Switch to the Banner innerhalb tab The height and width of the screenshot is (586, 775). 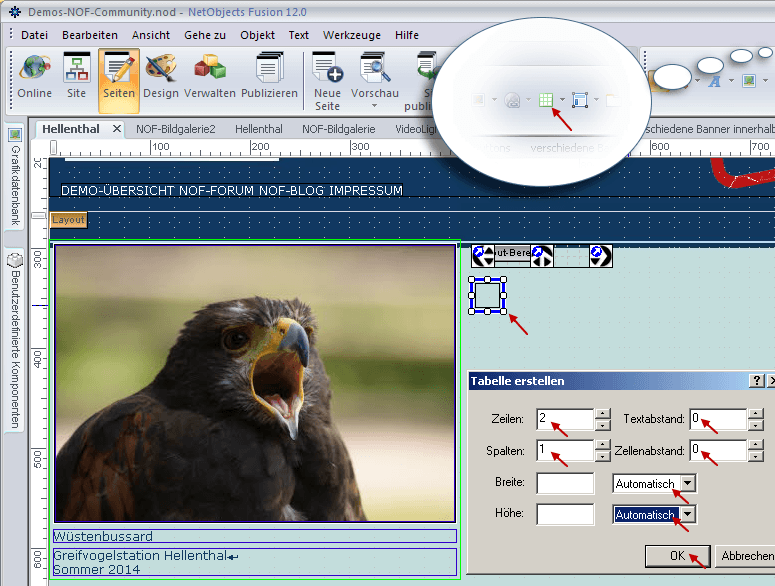coord(710,129)
